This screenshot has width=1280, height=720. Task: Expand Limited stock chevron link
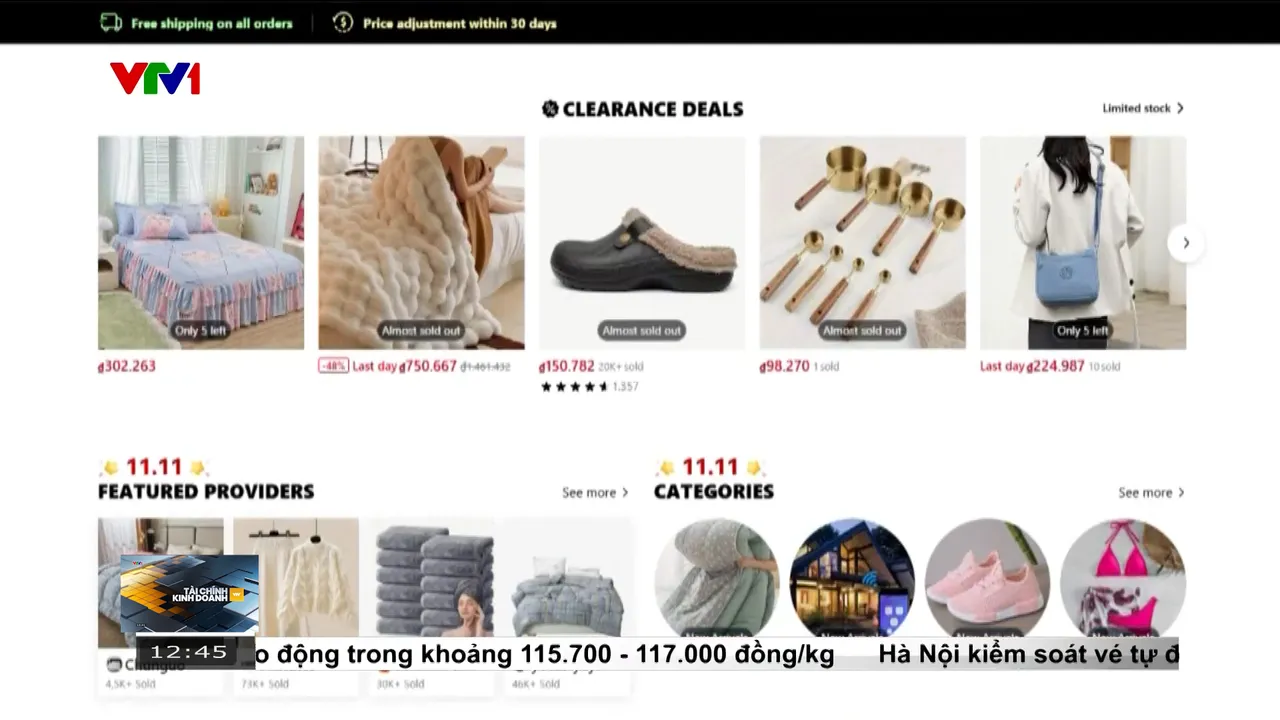pyautogui.click(x=1143, y=108)
